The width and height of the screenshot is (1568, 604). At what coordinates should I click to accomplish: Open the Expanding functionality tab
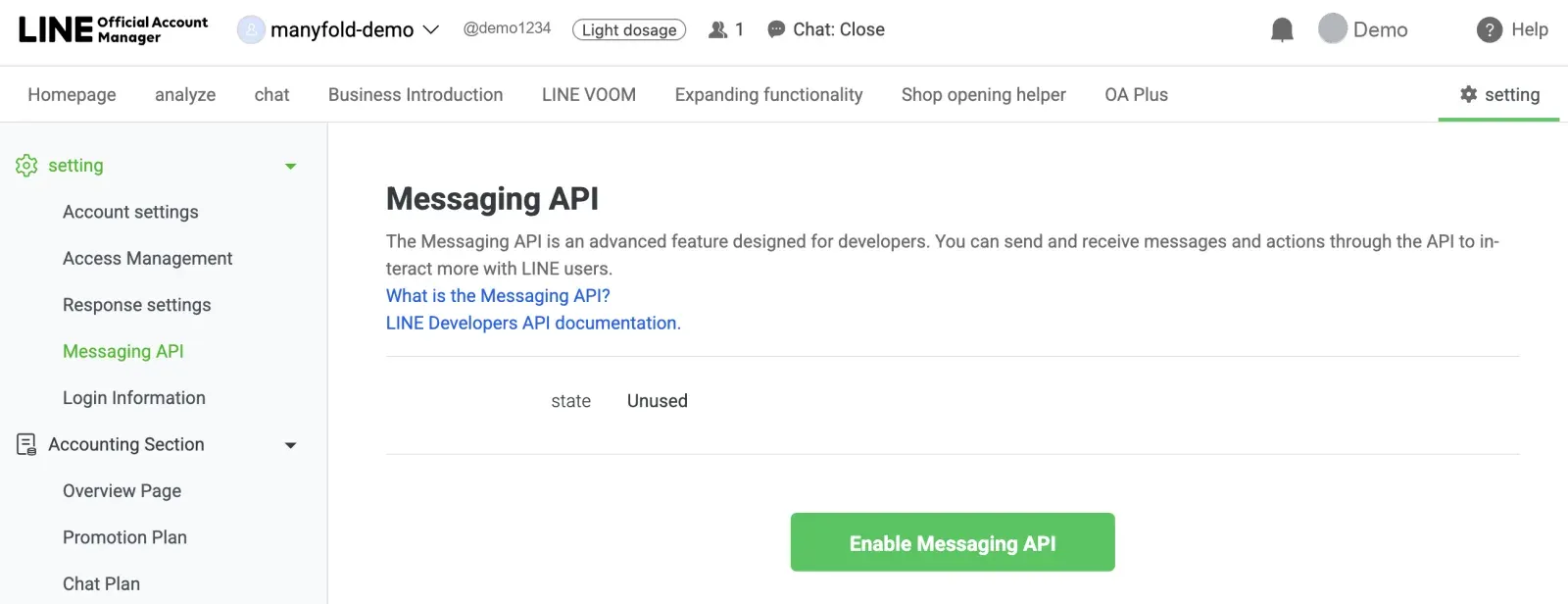tap(769, 94)
